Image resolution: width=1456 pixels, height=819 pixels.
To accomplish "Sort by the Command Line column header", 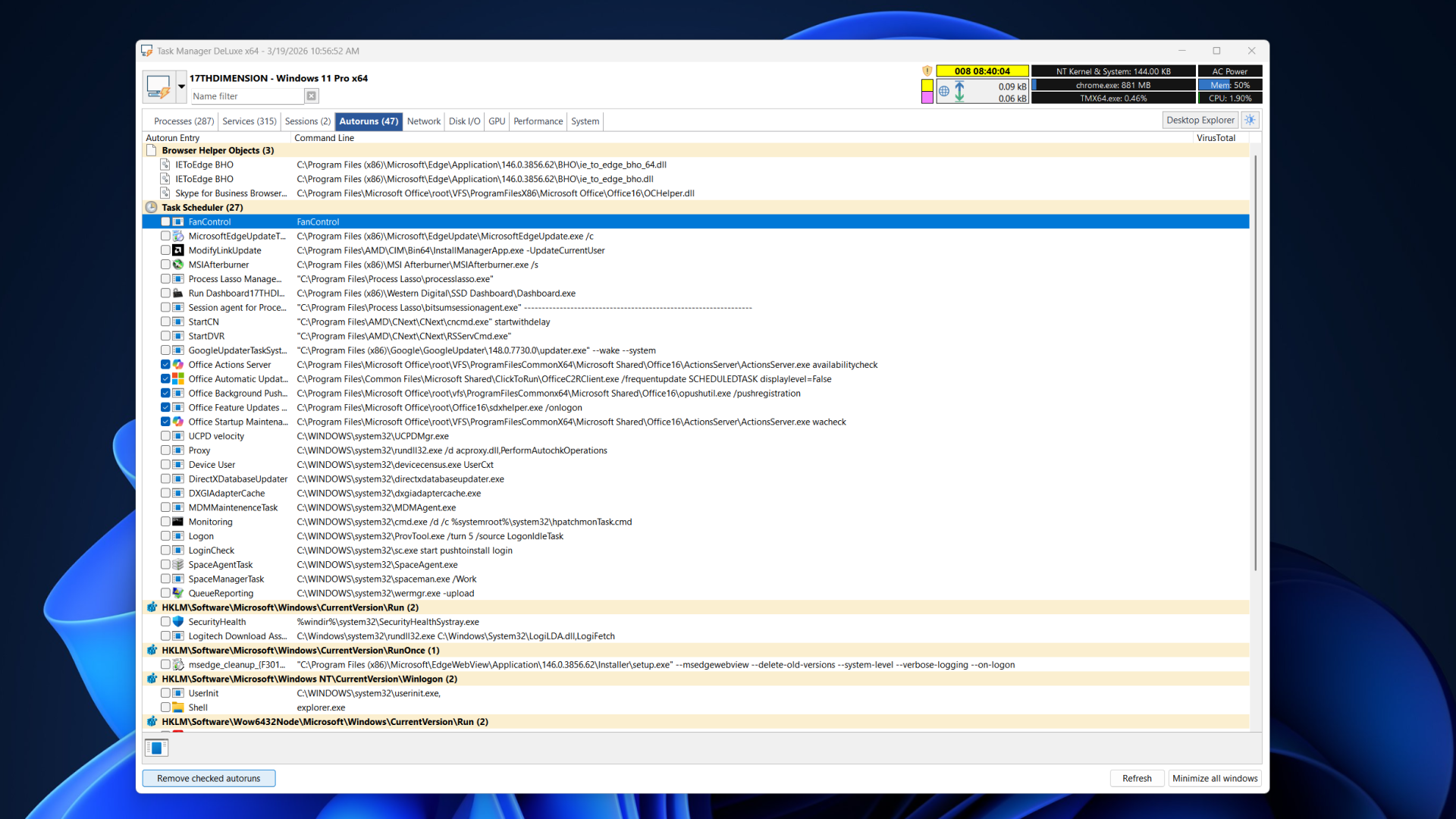I will (742, 138).
